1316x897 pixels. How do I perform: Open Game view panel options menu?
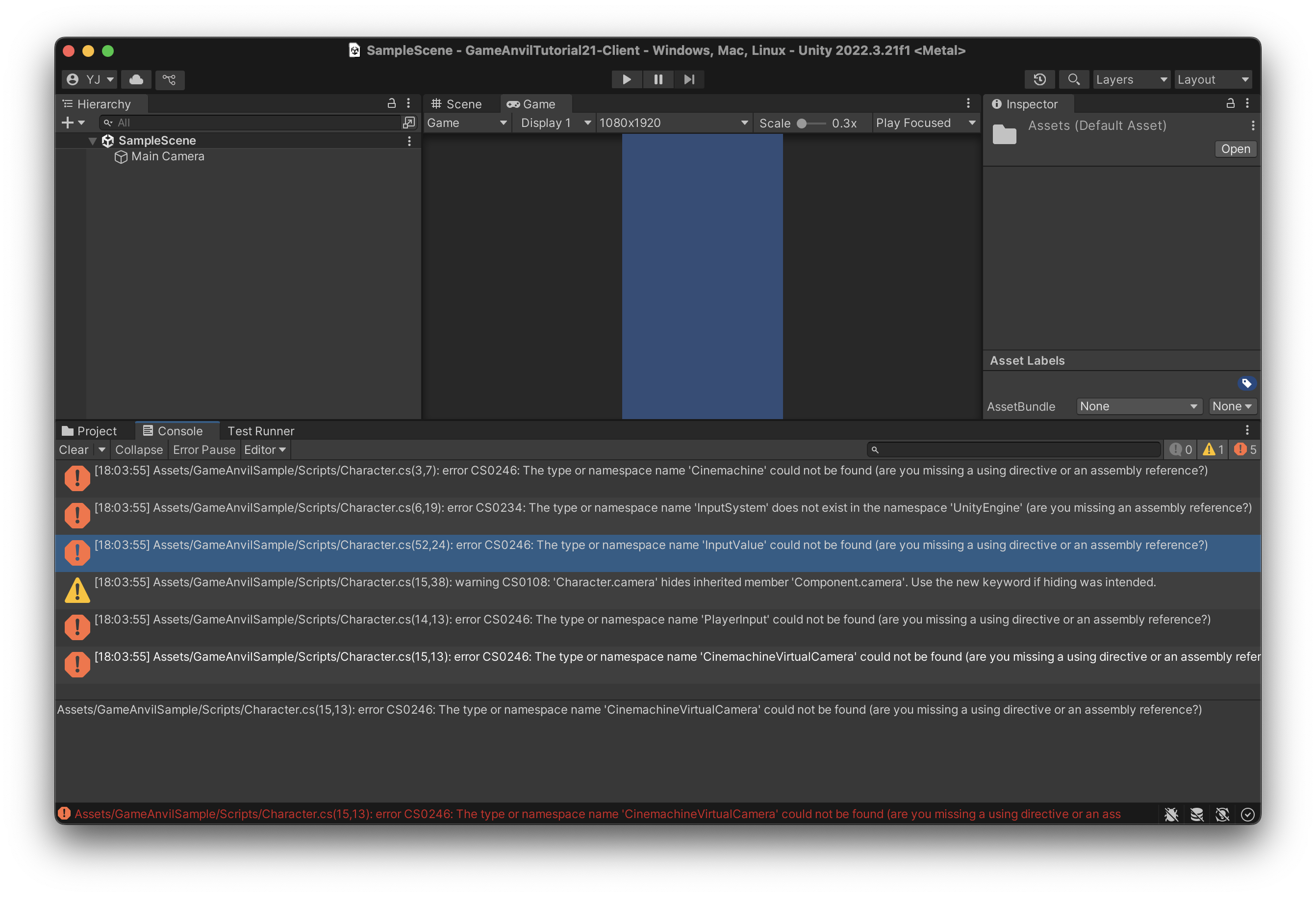[968, 103]
